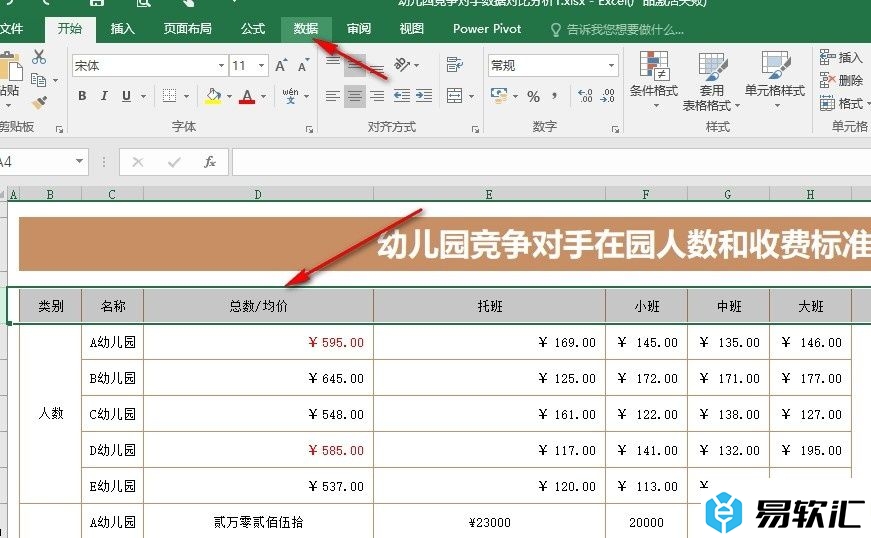This screenshot has height=538, width=871.
Task: Apply comma style
Action: click(x=554, y=96)
